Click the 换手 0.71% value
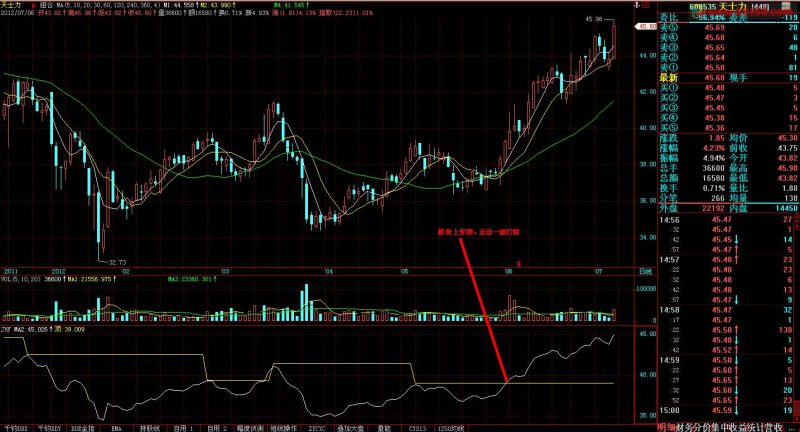Viewport: 800px width, 432px height. click(x=713, y=188)
